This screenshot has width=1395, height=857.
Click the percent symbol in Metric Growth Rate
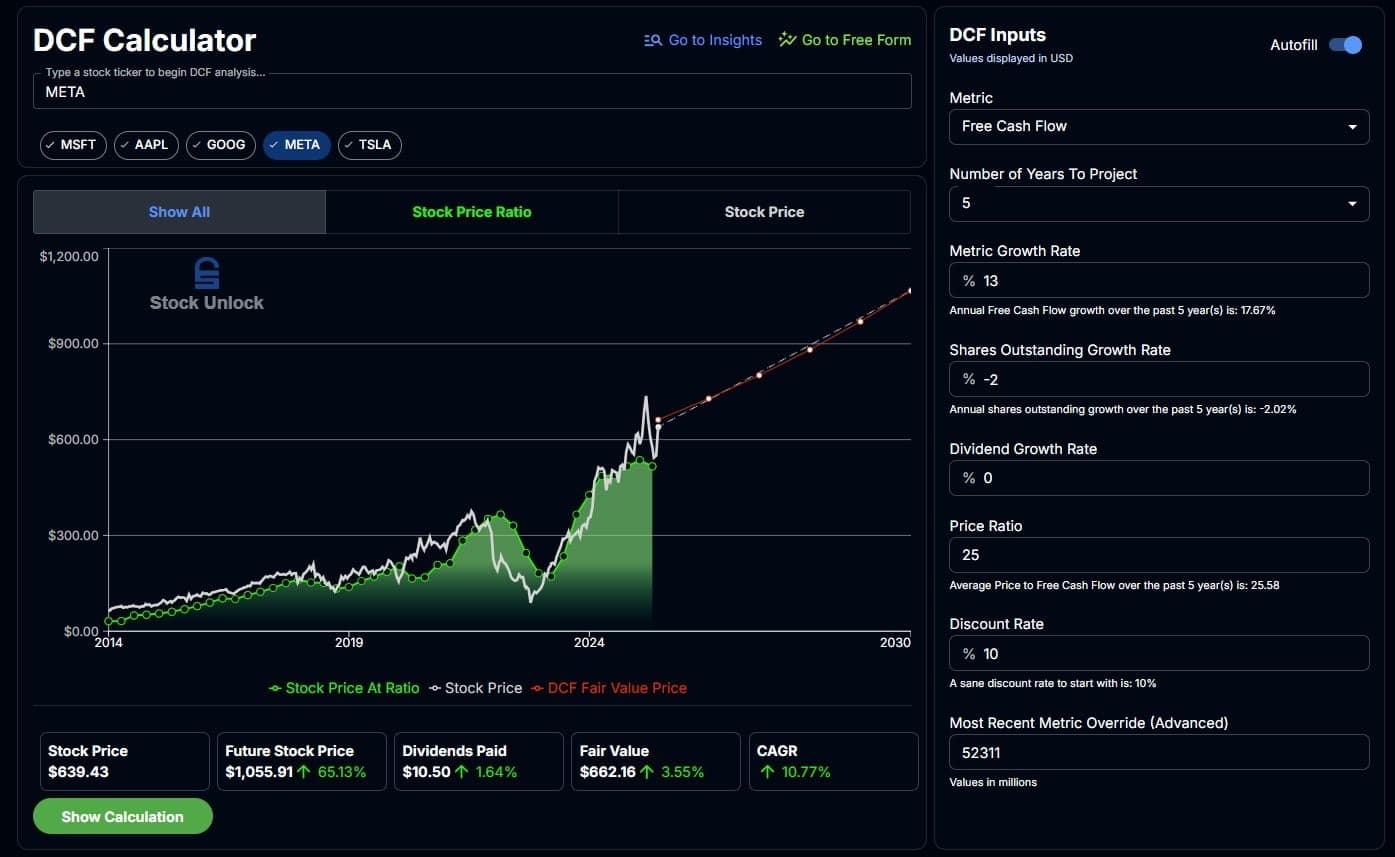[968, 281]
